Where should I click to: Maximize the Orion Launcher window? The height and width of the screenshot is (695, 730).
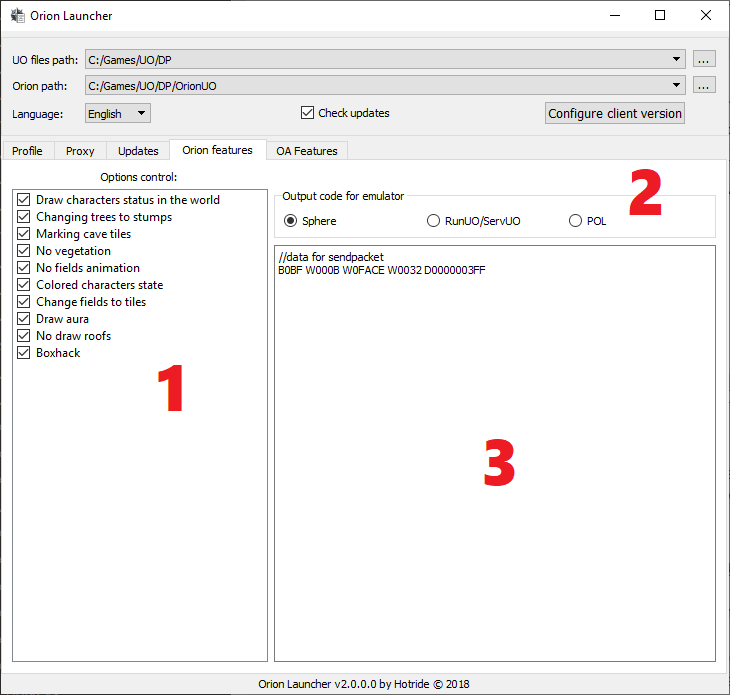point(660,15)
